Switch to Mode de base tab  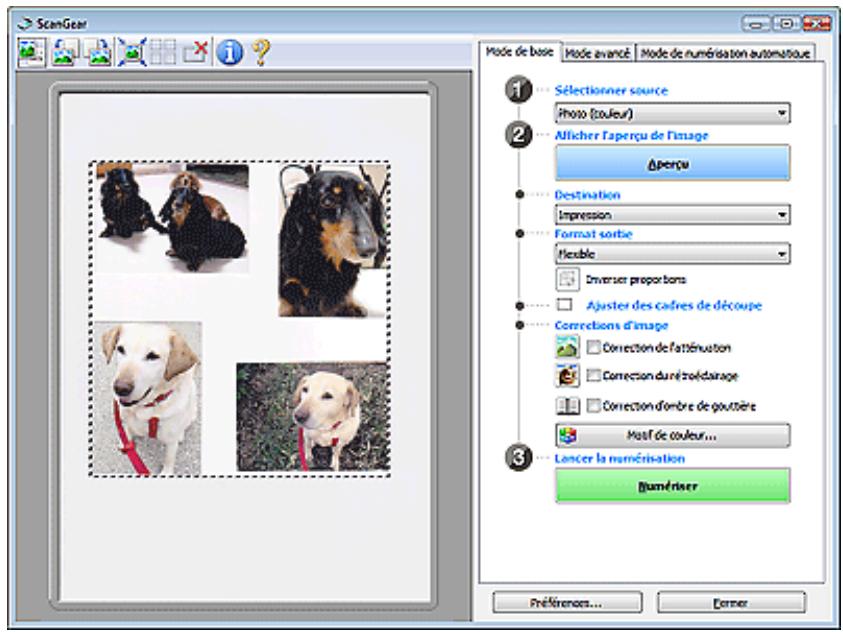519,52
